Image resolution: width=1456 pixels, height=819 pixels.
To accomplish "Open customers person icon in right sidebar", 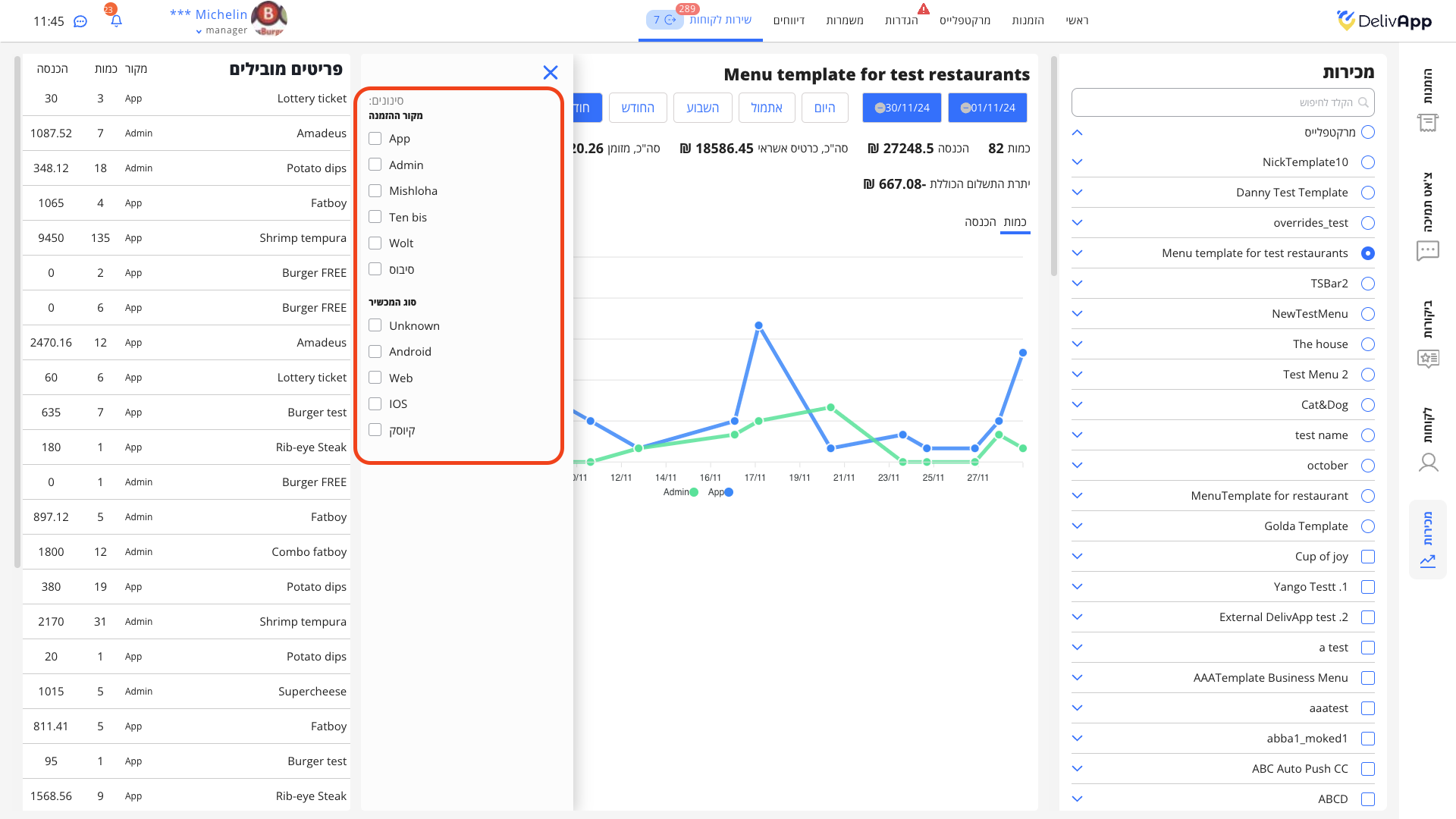I will (x=1428, y=462).
